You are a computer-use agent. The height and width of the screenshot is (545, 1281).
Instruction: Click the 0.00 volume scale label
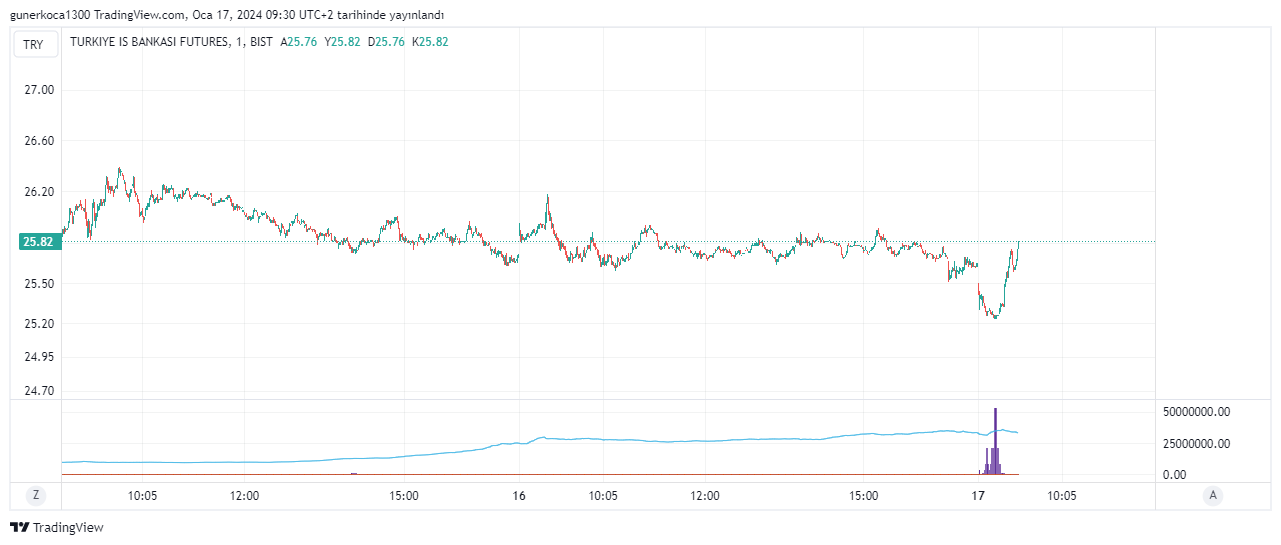pyautogui.click(x=1176, y=475)
